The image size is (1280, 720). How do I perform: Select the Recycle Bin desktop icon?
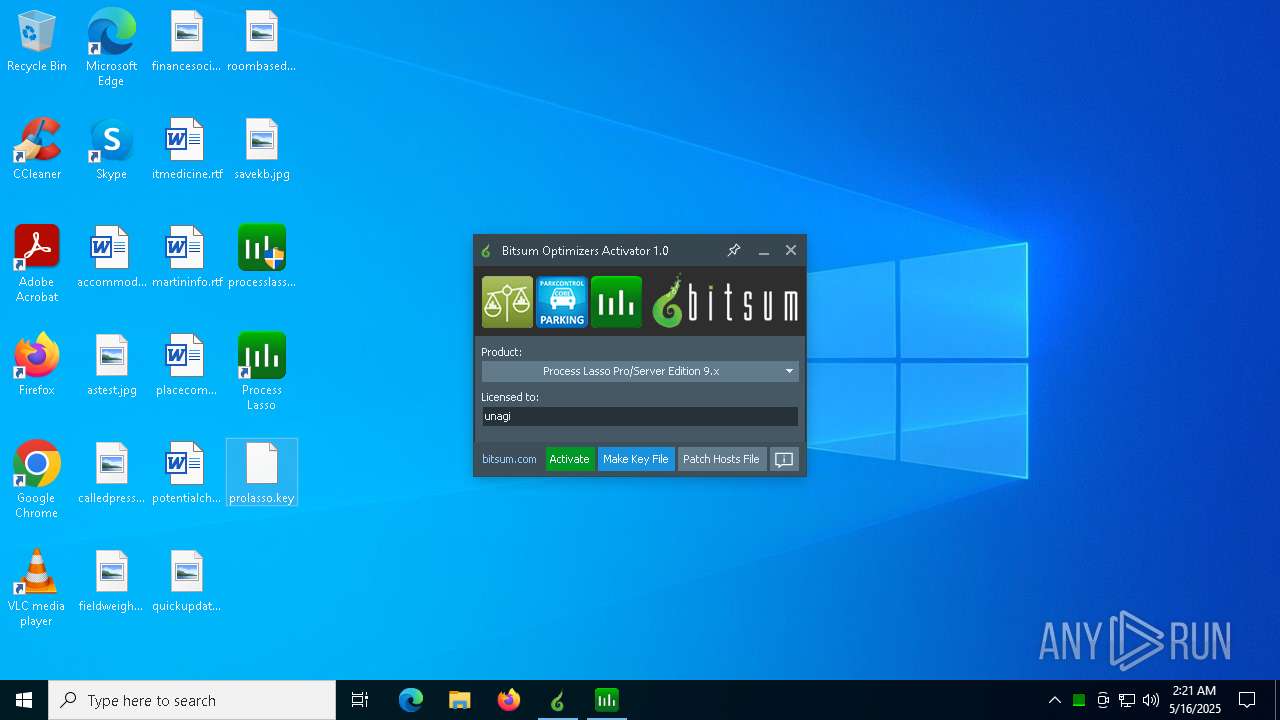coord(37,42)
